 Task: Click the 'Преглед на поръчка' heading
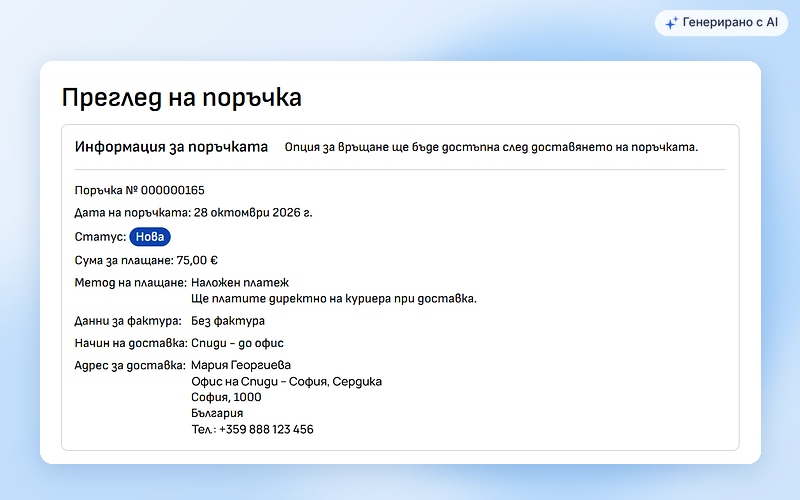click(x=182, y=97)
